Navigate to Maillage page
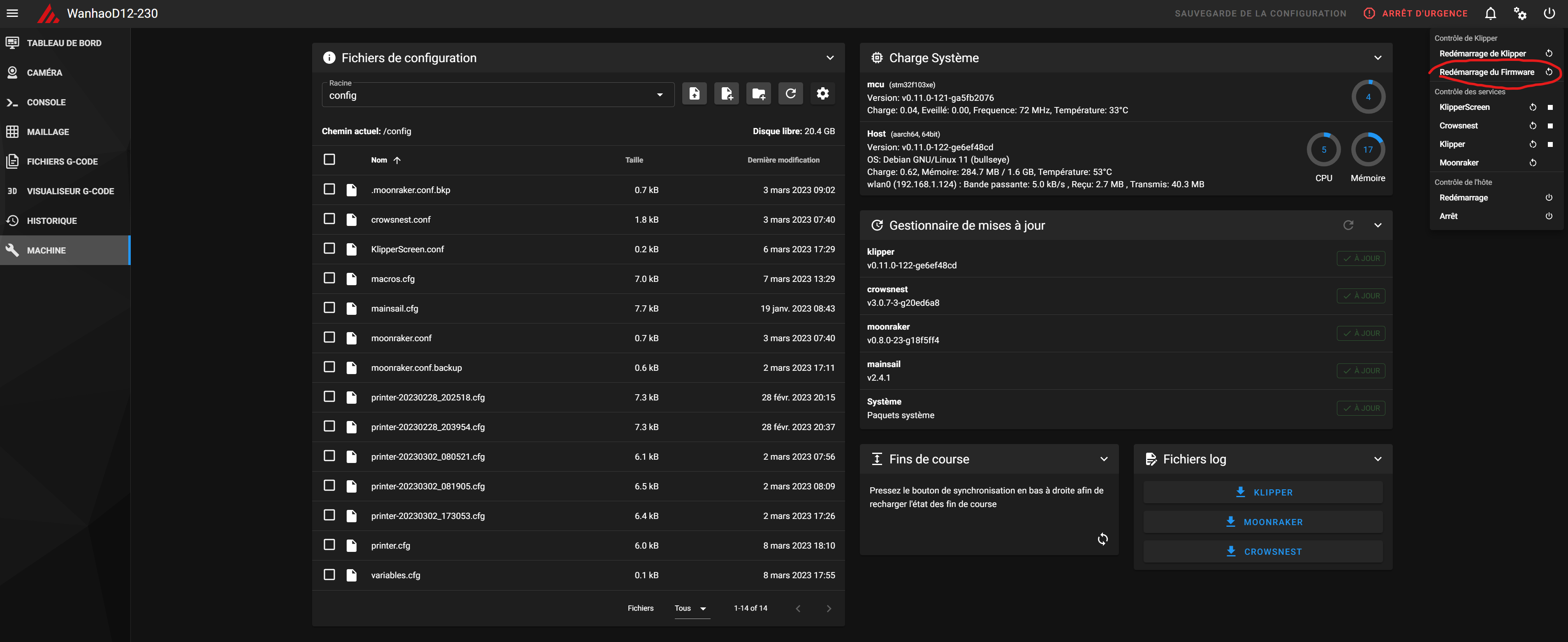 pyautogui.click(x=65, y=132)
